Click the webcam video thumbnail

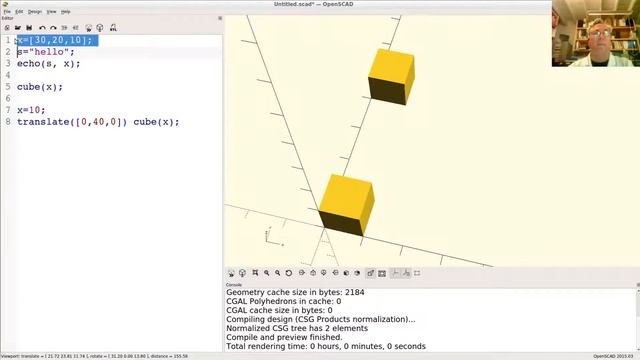tap(596, 33)
